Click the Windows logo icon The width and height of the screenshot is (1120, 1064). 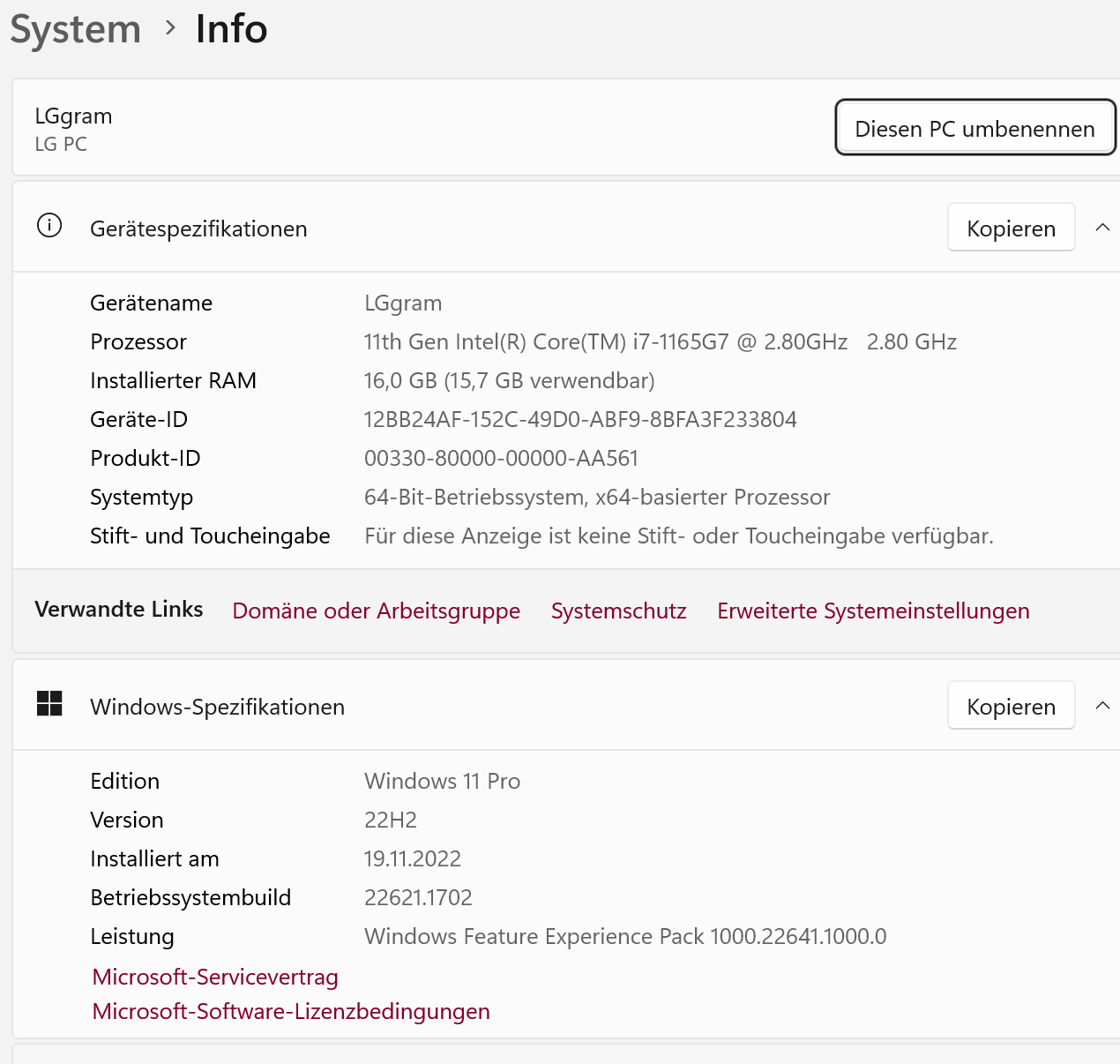pyautogui.click(x=49, y=703)
